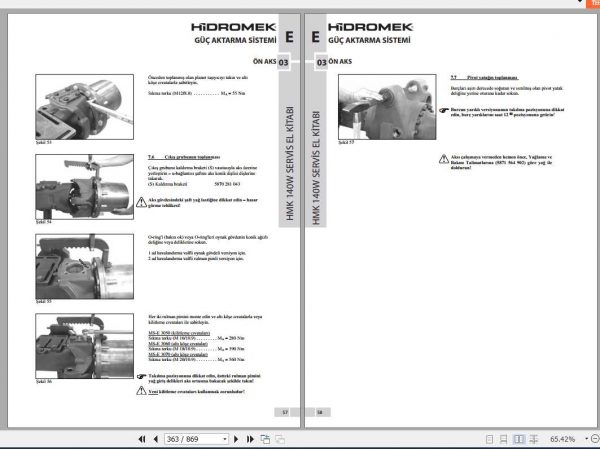The width and height of the screenshot is (600, 449).
Task: Click the HIDROMEK logo on right page
Action: (370, 27)
